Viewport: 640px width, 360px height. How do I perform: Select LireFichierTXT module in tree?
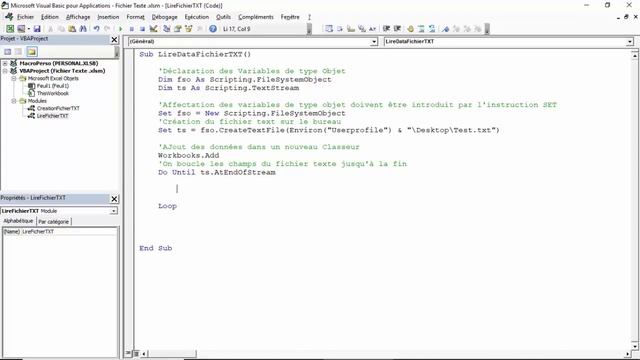[52, 116]
